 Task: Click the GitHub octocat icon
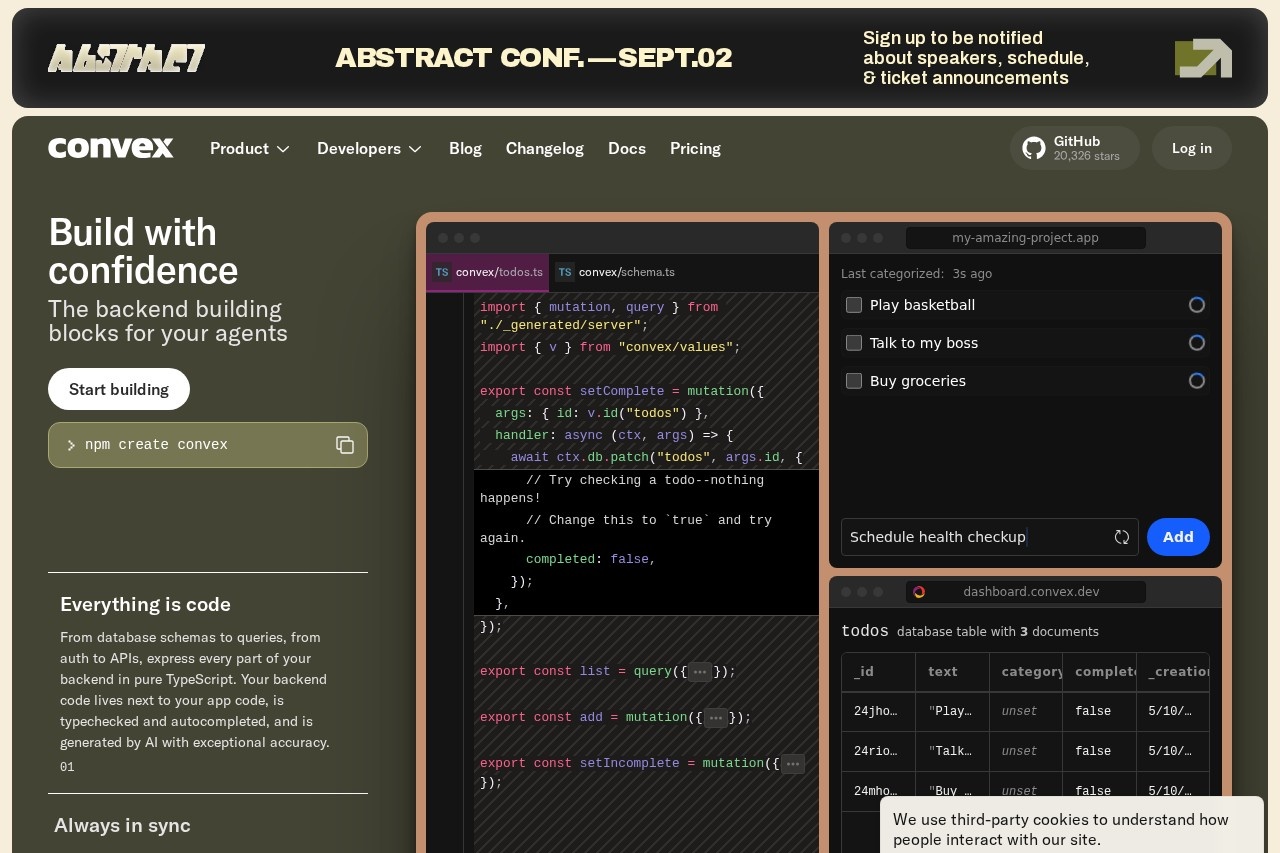pyautogui.click(x=1034, y=148)
